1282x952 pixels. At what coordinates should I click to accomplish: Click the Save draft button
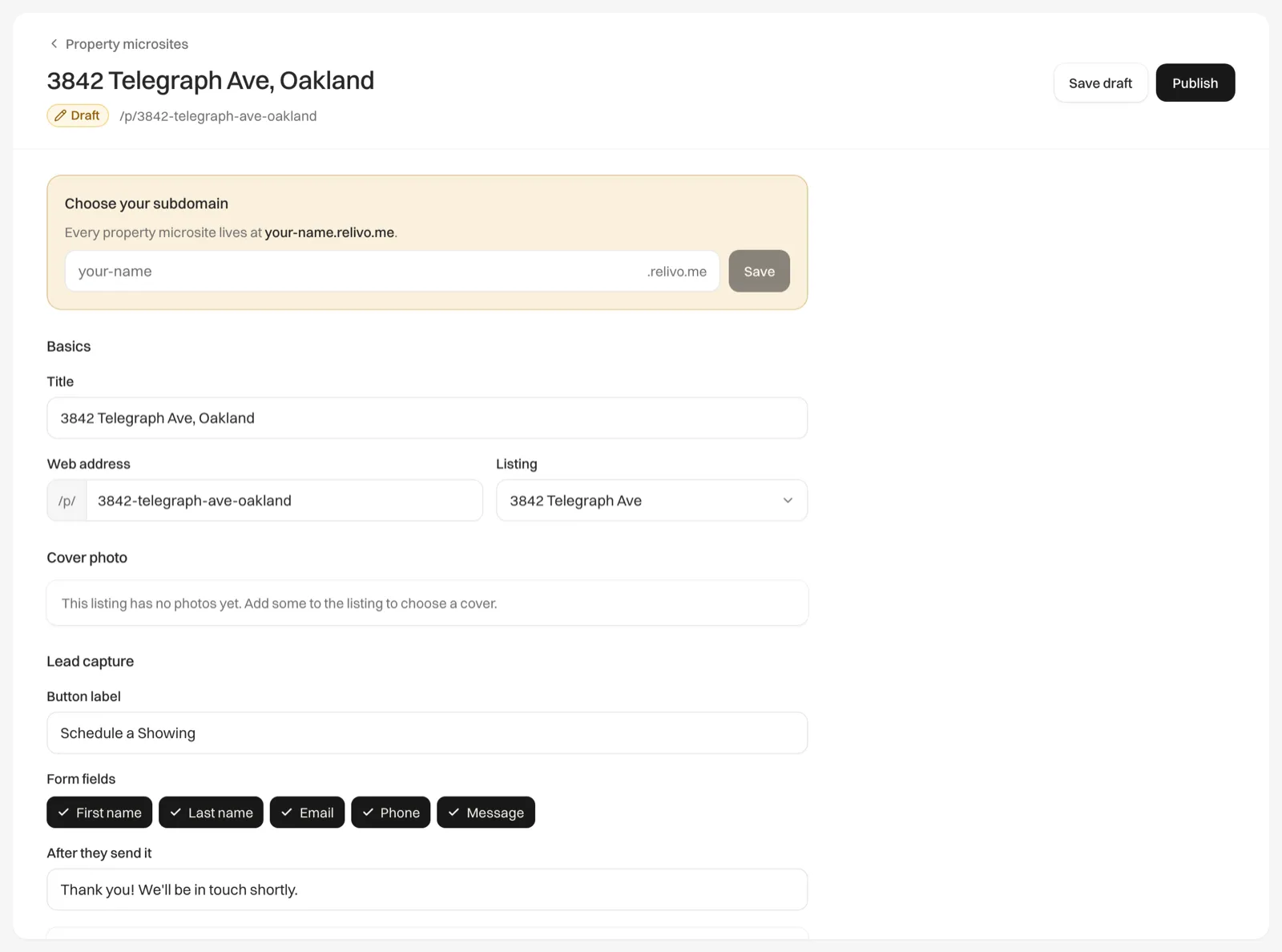click(x=1100, y=83)
